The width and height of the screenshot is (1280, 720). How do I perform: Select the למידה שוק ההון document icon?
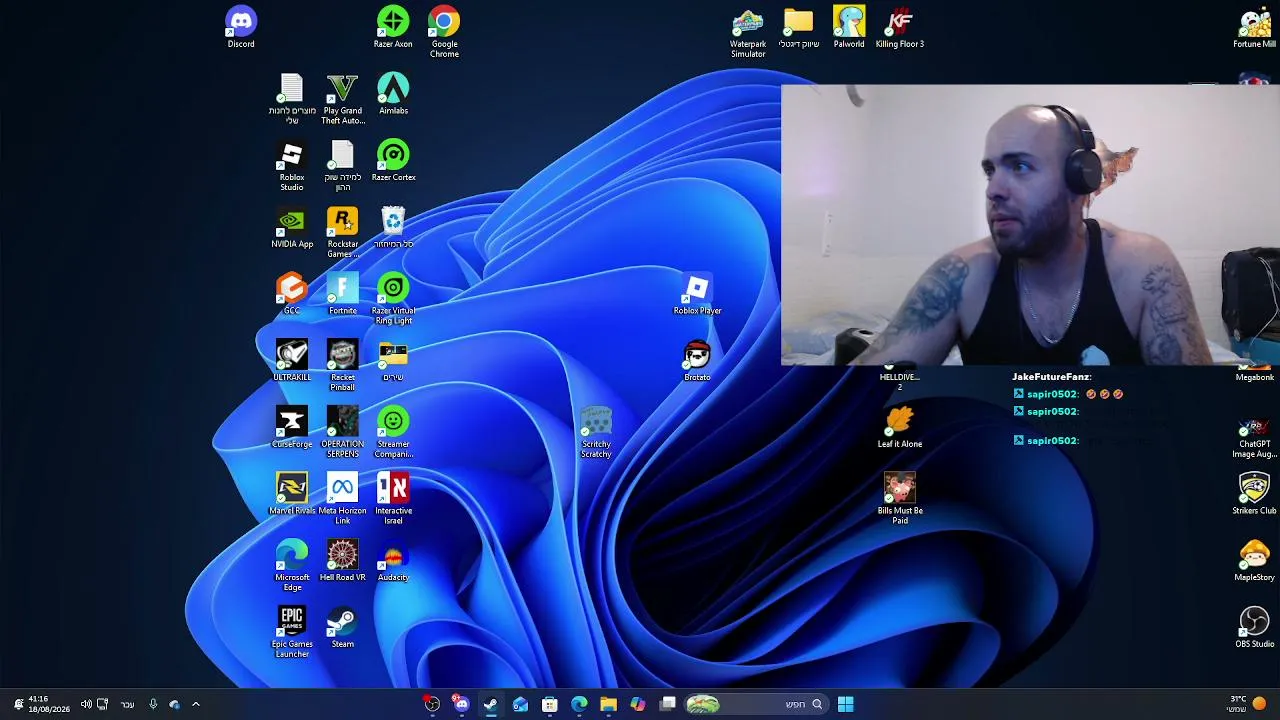342,166
